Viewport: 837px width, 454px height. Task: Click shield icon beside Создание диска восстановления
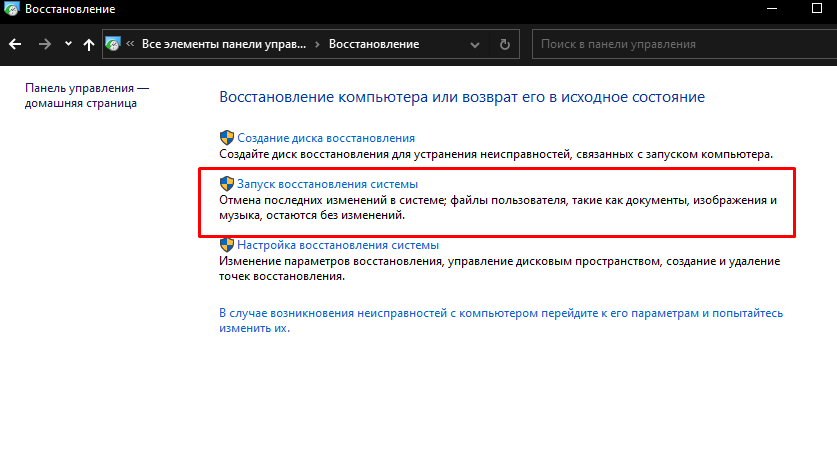(226, 138)
